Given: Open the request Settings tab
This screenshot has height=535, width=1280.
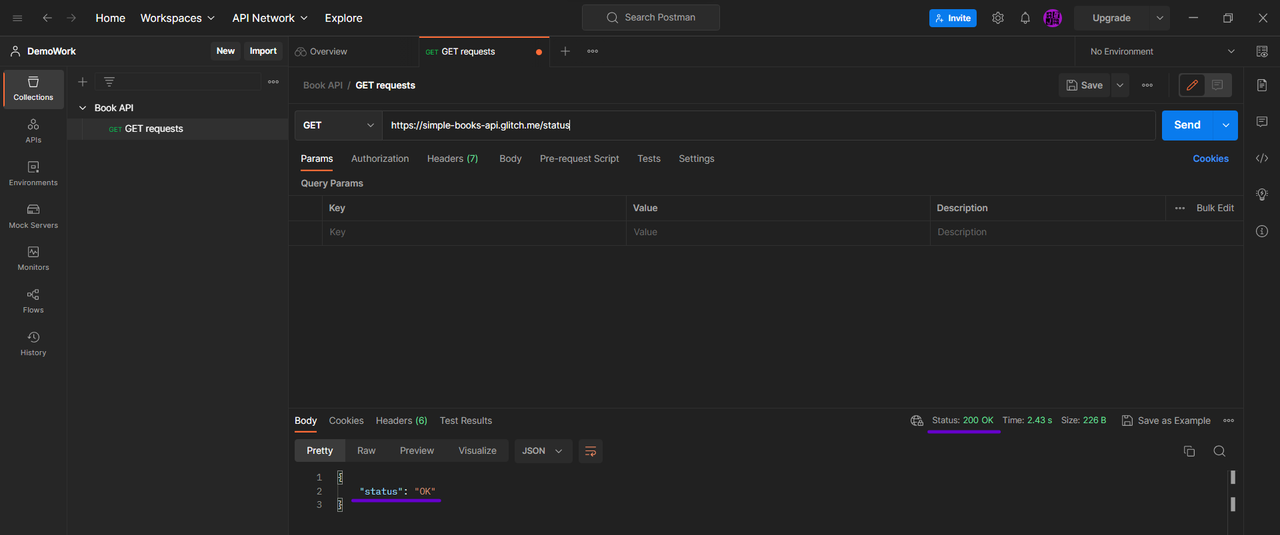Looking at the screenshot, I should tap(696, 159).
